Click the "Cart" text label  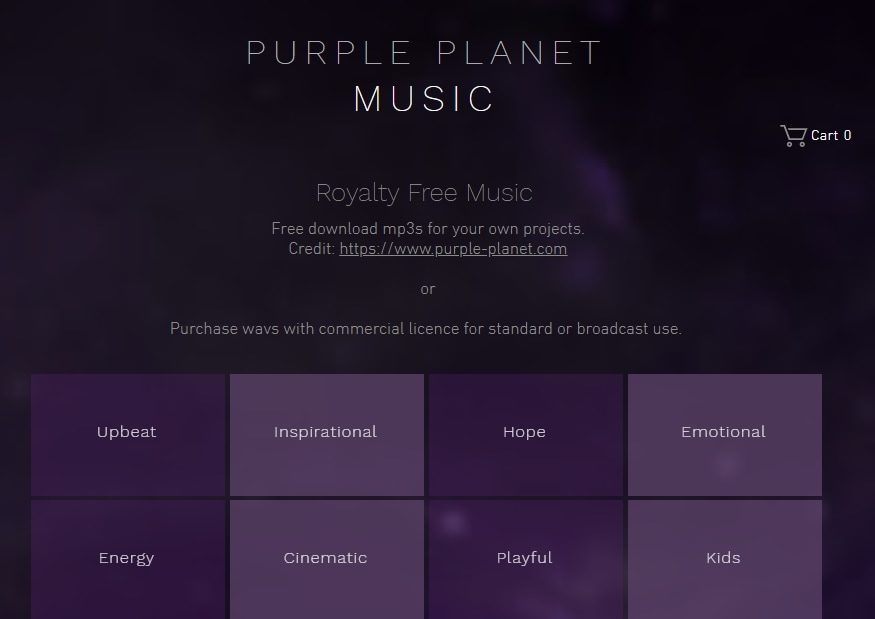[x=825, y=135]
